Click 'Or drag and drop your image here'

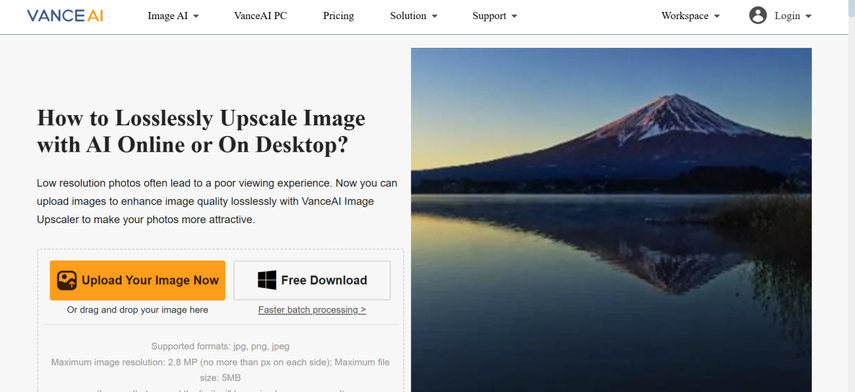click(137, 310)
